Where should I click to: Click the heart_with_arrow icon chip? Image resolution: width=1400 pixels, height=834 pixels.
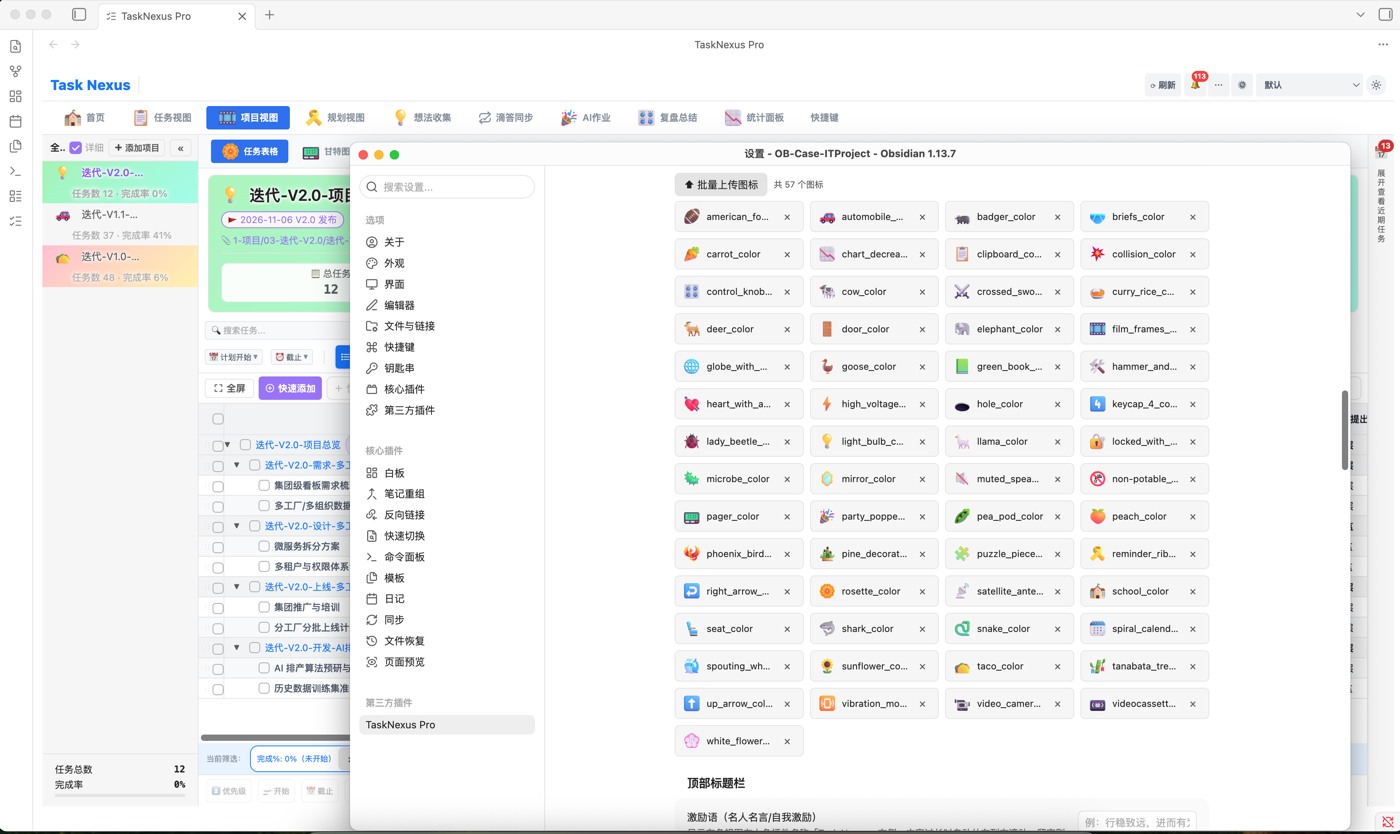(739, 404)
